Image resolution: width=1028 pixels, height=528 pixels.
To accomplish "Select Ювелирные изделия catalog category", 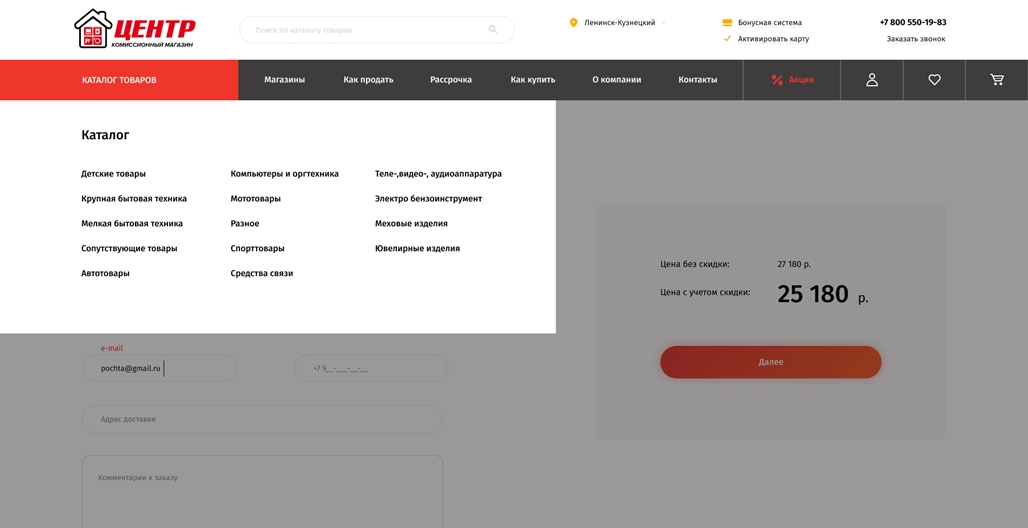I will [417, 248].
